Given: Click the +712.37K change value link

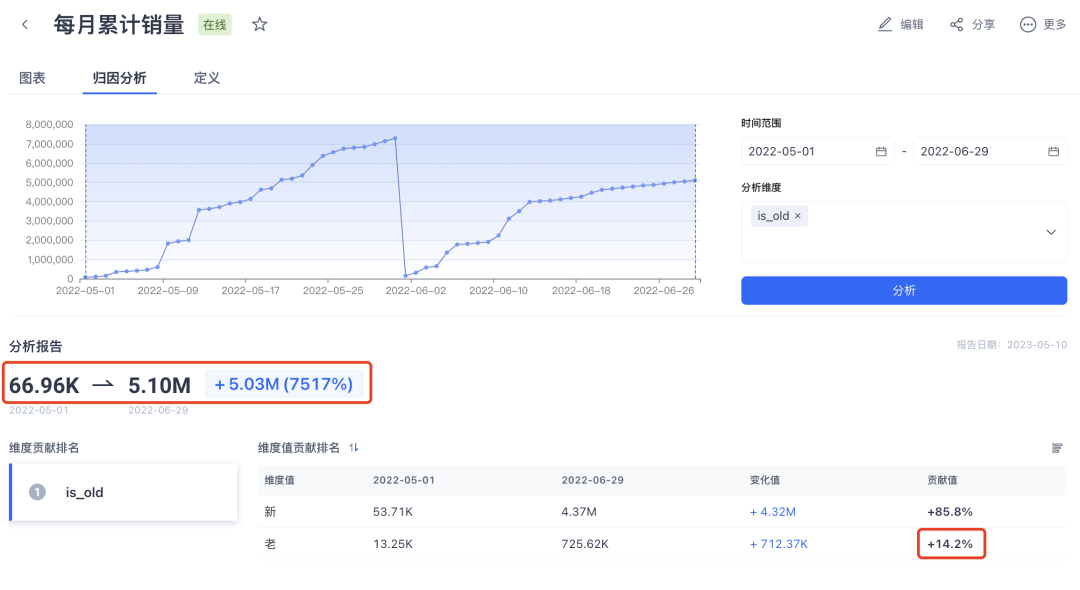Looking at the screenshot, I should 779,544.
